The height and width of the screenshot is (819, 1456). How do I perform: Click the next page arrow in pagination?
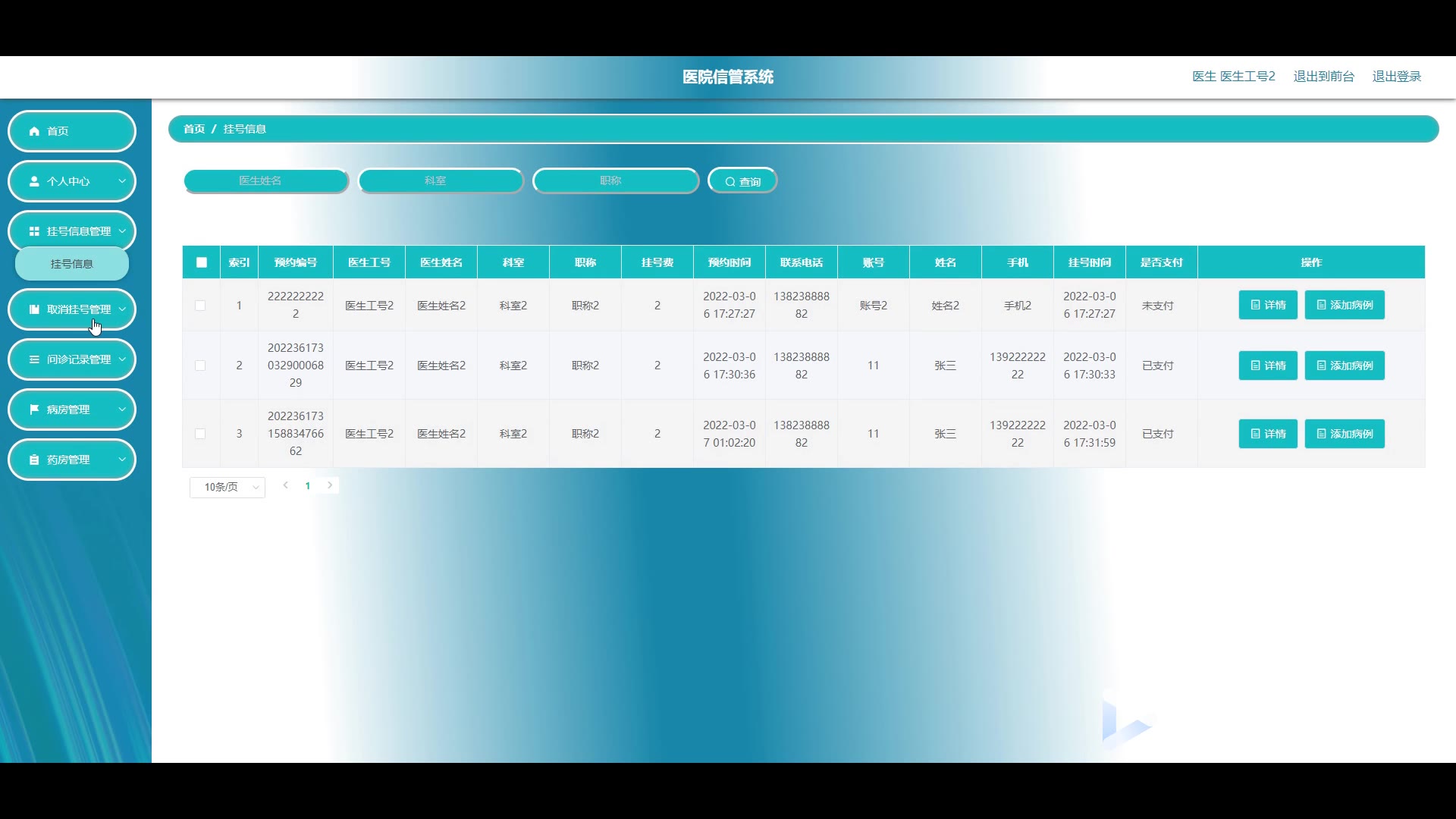(x=330, y=485)
